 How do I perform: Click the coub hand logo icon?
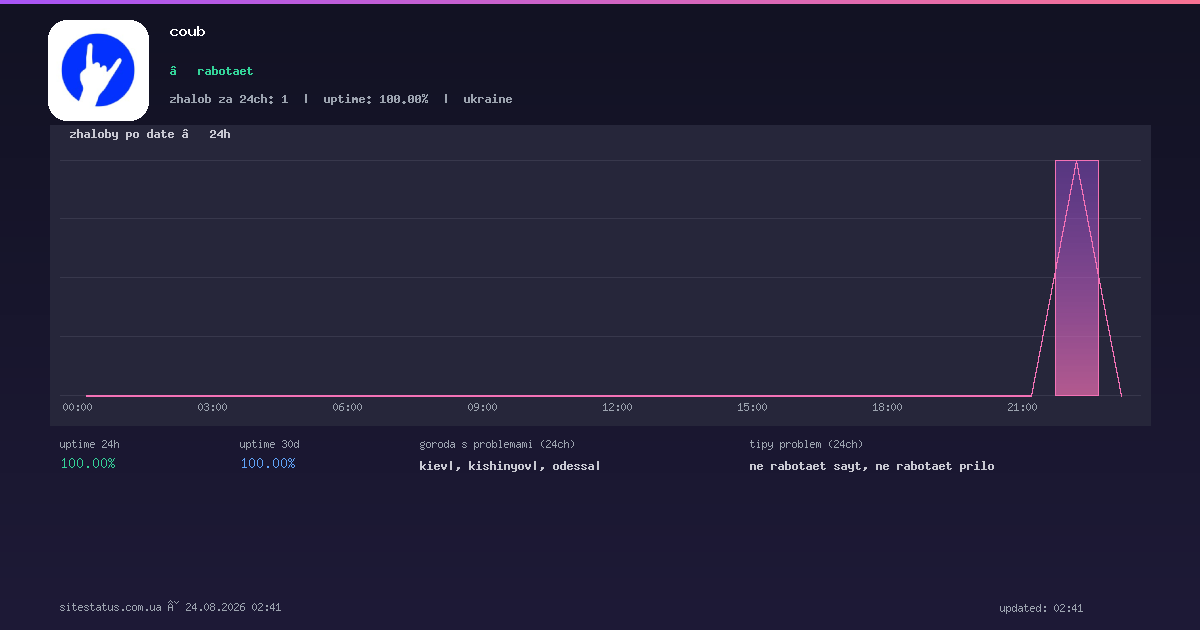click(98, 70)
